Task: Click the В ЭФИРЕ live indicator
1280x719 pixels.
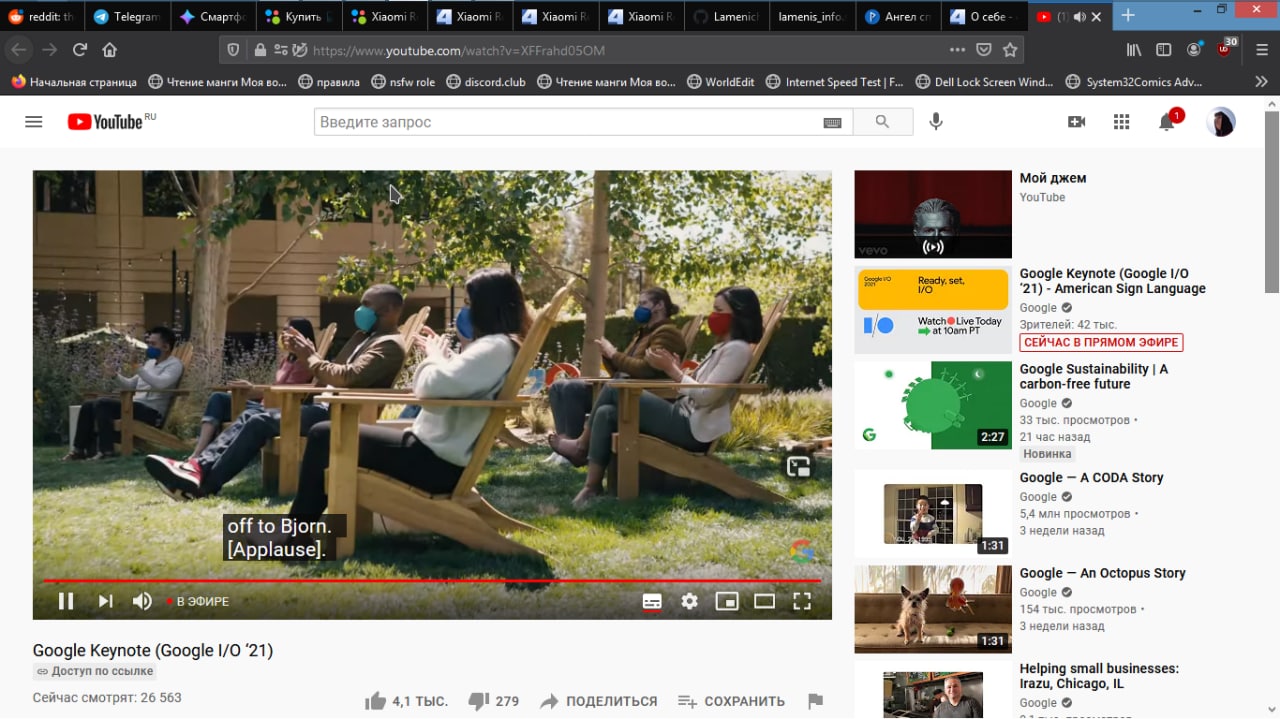Action: click(198, 602)
